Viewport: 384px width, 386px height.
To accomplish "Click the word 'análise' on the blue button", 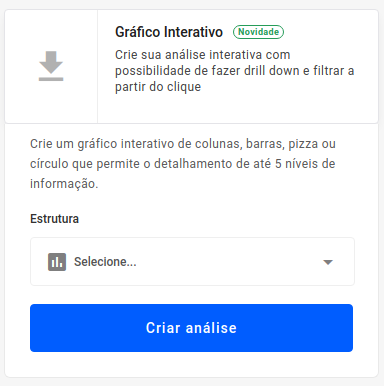I will [211, 328].
